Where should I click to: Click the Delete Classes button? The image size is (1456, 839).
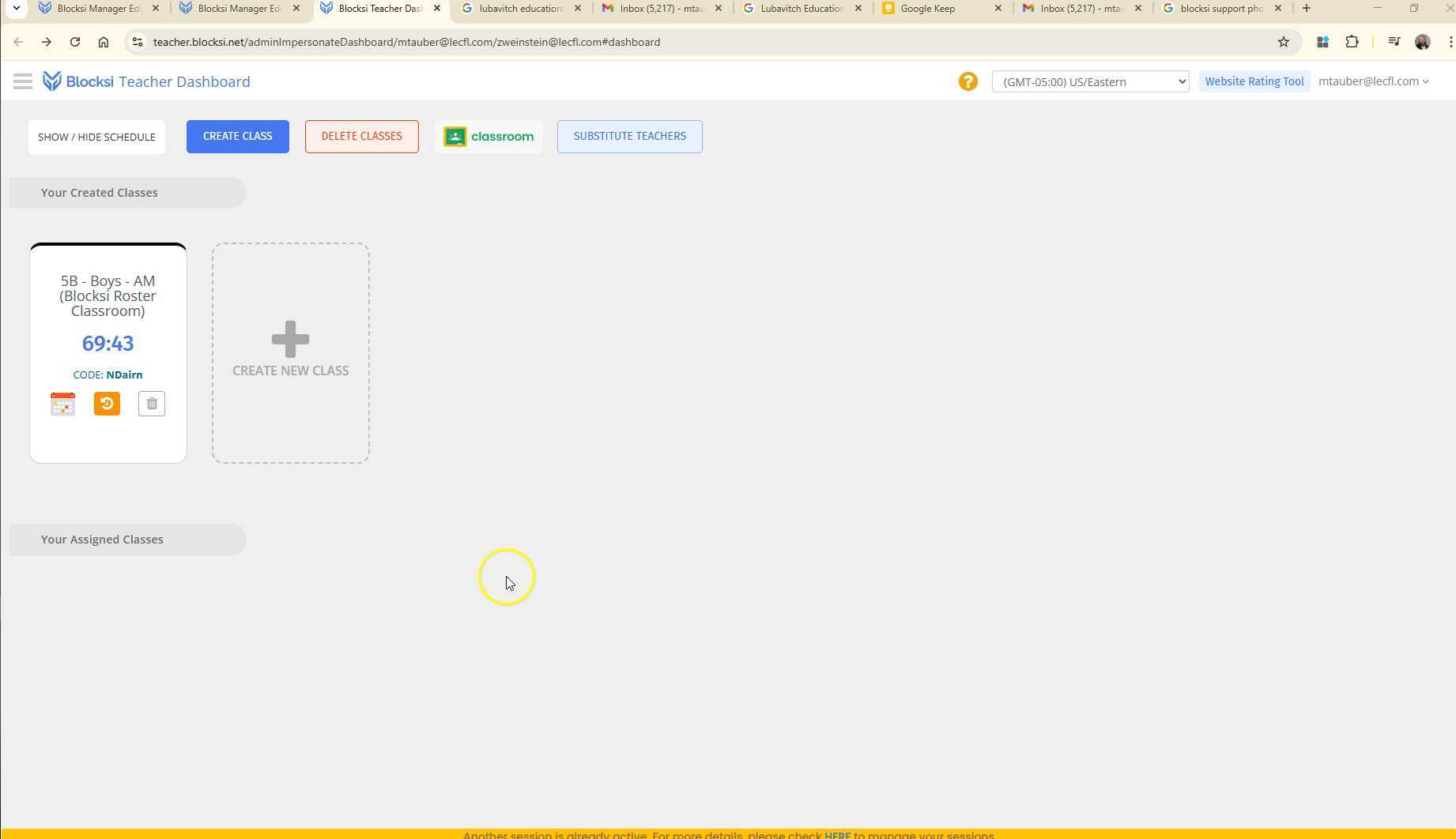[361, 137]
